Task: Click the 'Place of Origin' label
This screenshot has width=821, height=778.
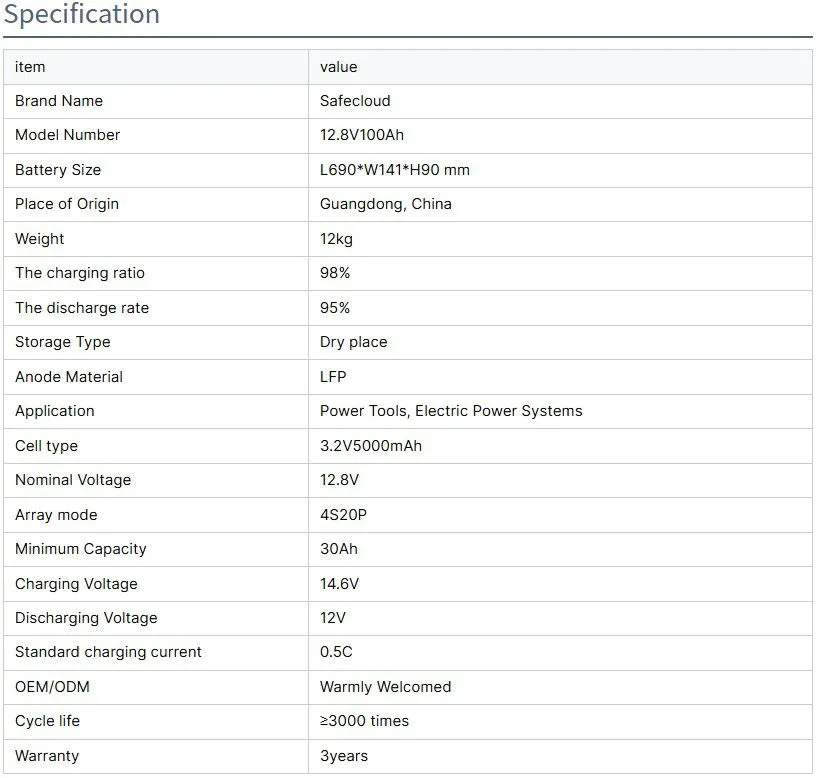Action: tap(67, 204)
